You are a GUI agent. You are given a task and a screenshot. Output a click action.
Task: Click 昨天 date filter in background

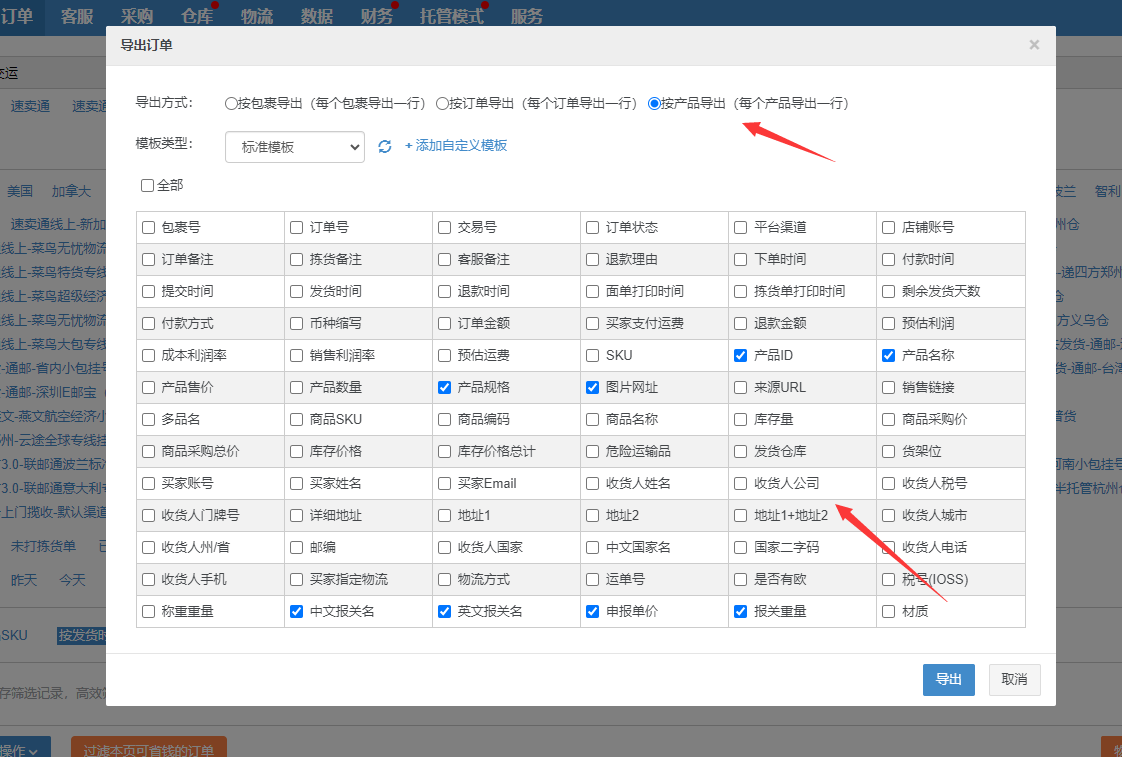click(x=24, y=580)
